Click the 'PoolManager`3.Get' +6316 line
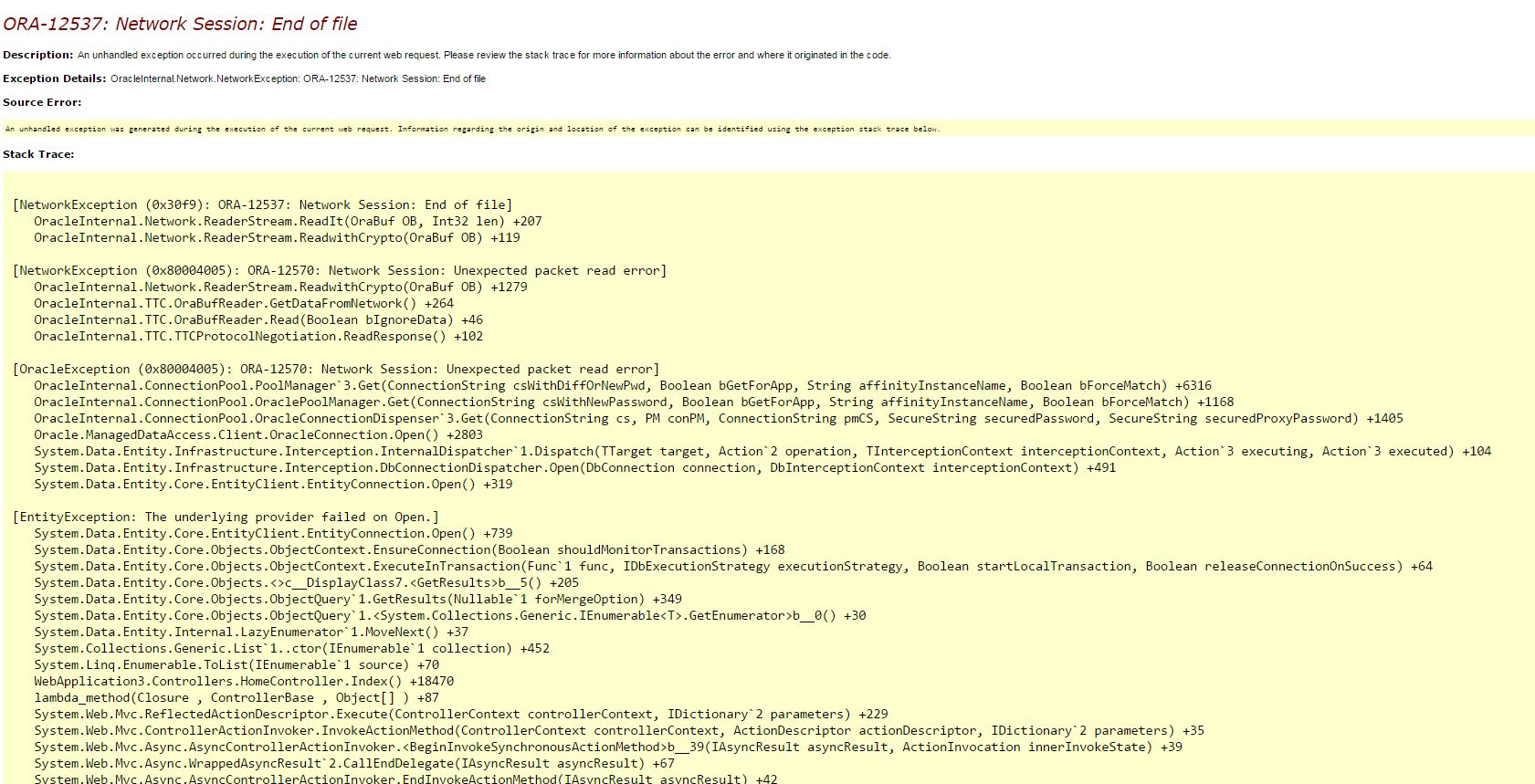This screenshot has width=1535, height=784. pyautogui.click(x=623, y=386)
